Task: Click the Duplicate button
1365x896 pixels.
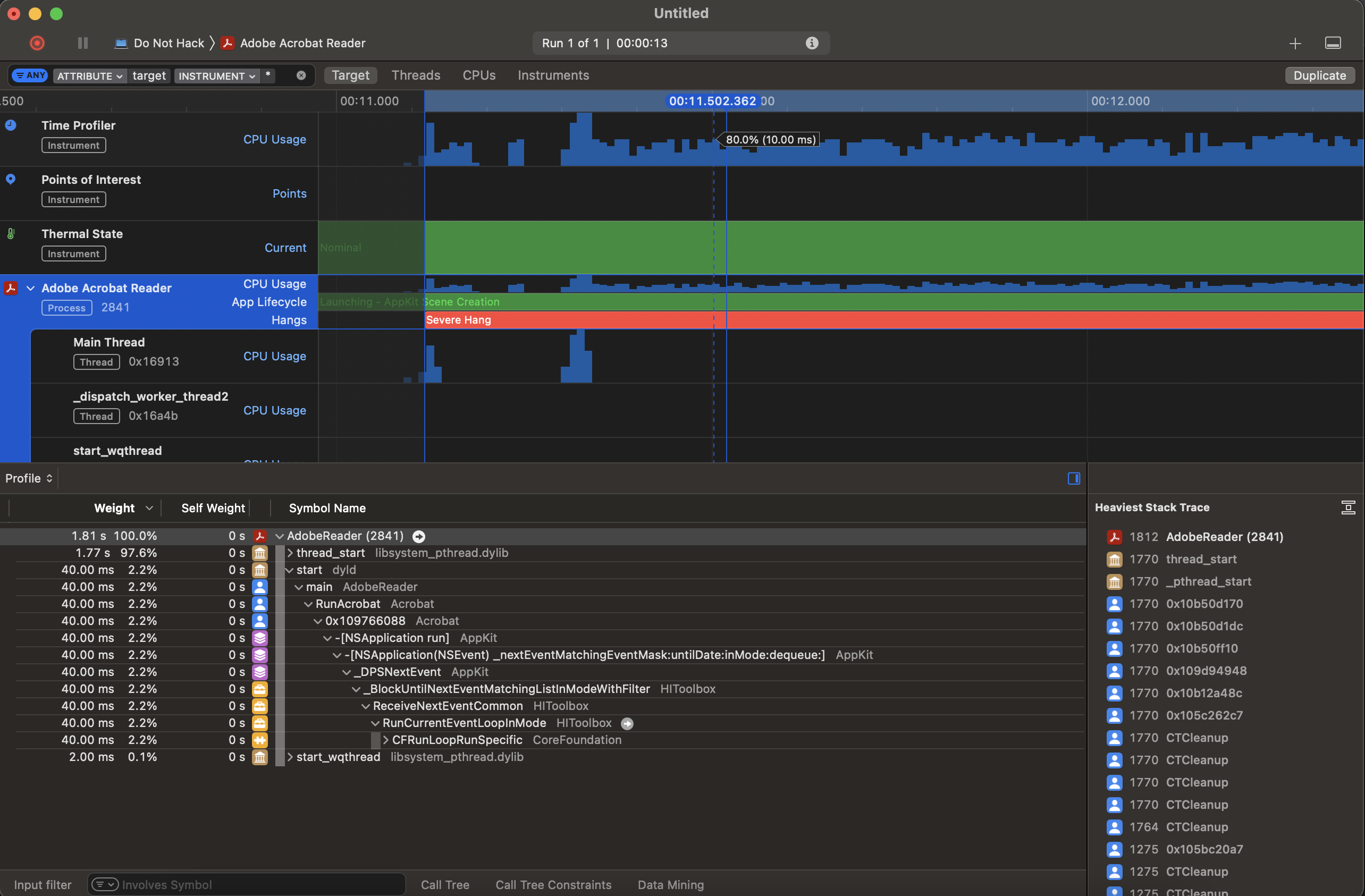Action: pos(1319,75)
